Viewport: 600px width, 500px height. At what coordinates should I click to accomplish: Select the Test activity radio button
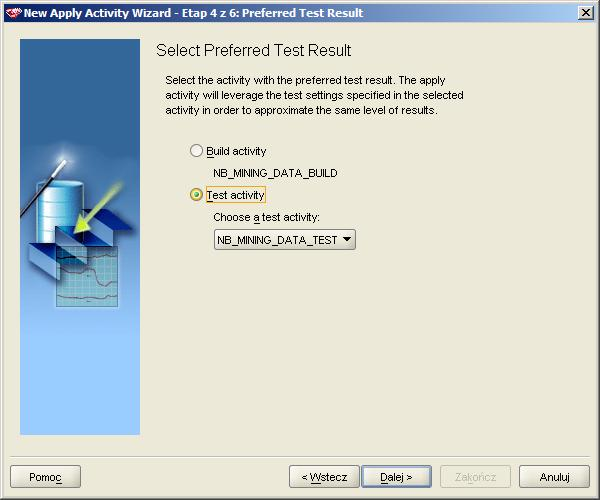(196, 195)
